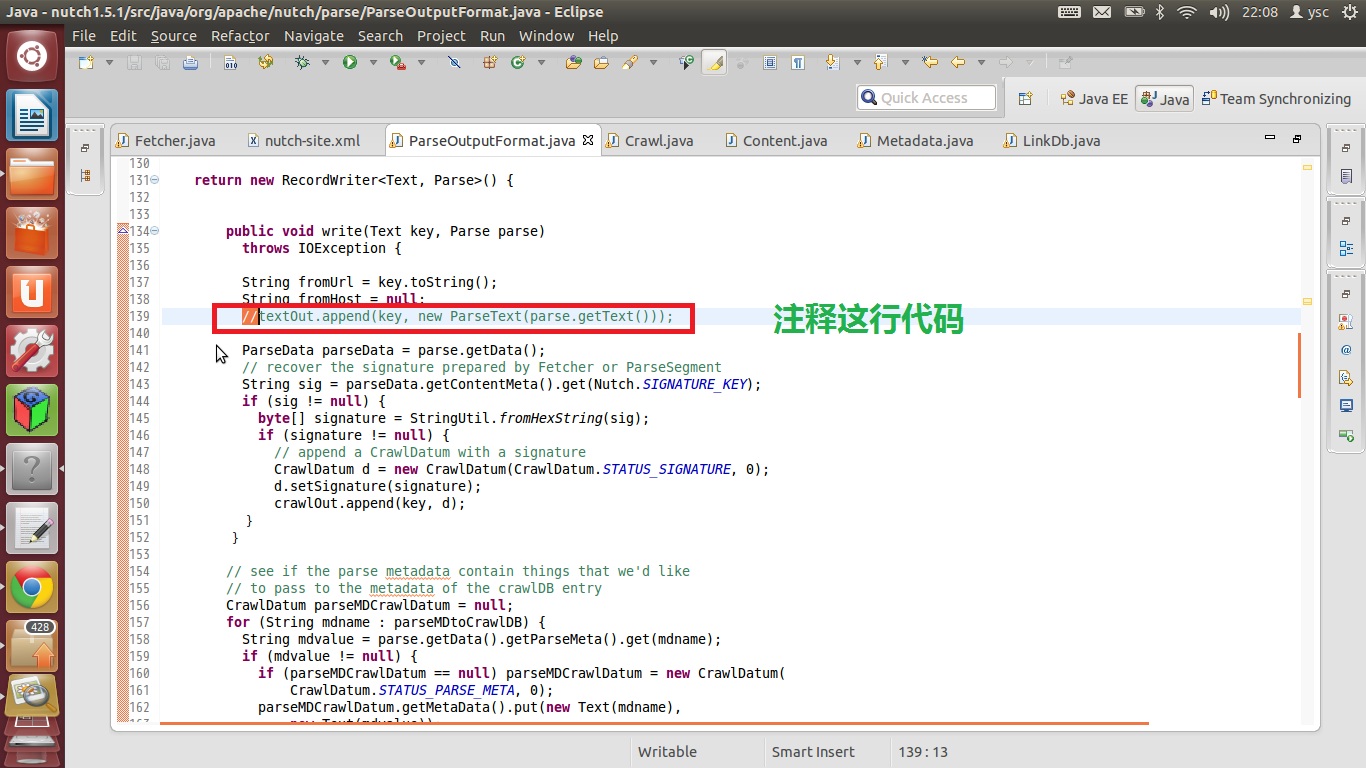Collapse the write method fold on line 134
Screen dimensions: 1366x768
(x=155, y=231)
